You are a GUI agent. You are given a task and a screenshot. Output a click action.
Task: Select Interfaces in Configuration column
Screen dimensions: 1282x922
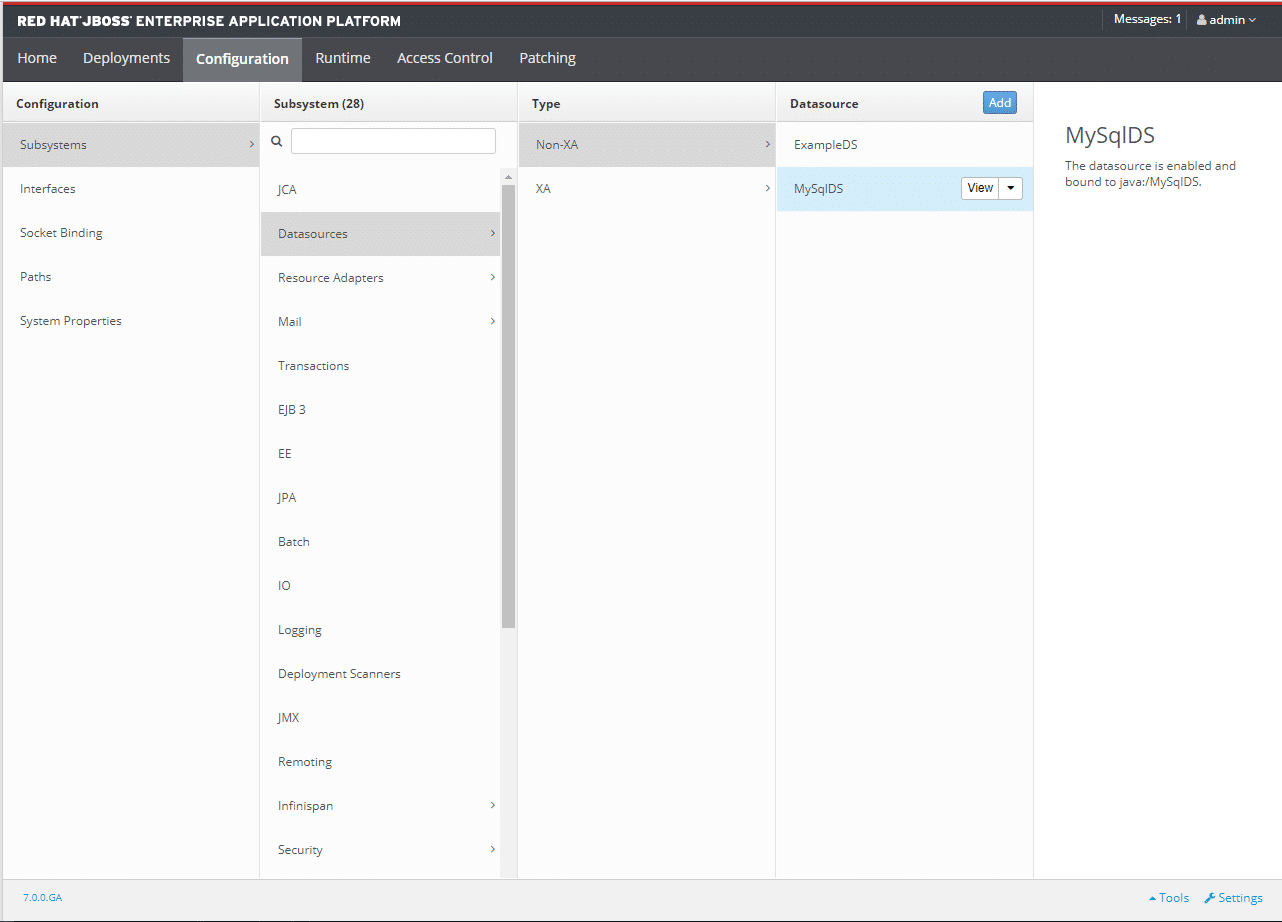[x=130, y=189]
